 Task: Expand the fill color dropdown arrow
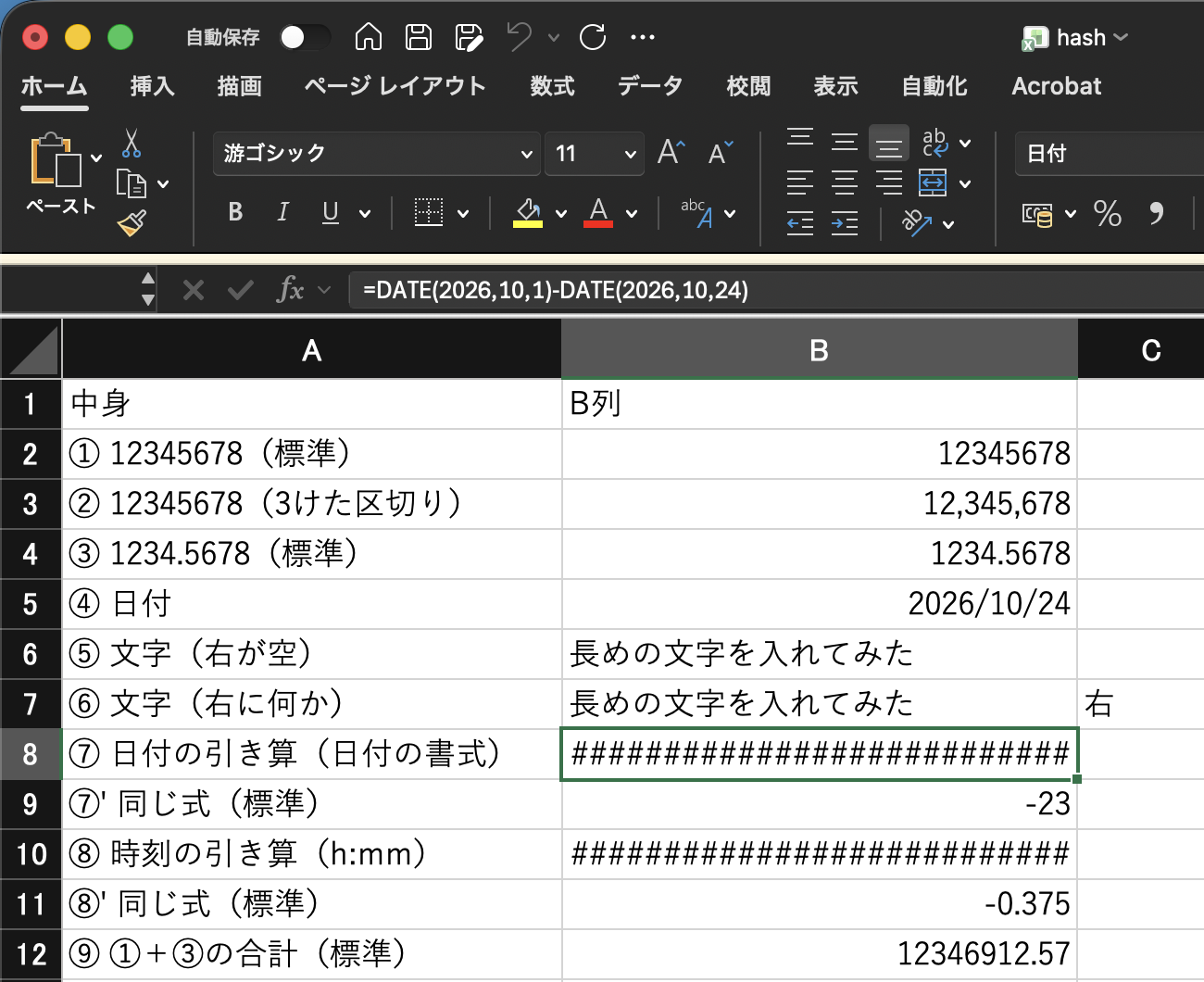pyautogui.click(x=560, y=214)
